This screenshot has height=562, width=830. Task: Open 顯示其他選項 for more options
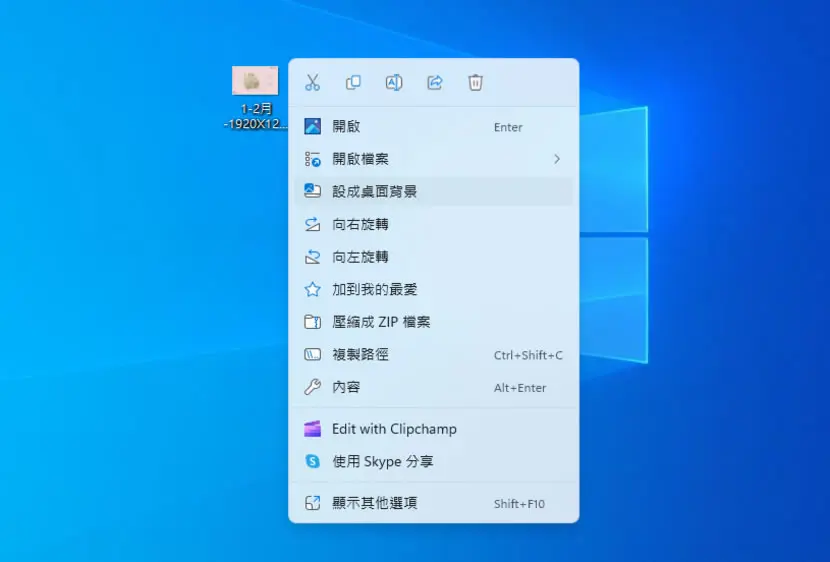click(x=434, y=503)
